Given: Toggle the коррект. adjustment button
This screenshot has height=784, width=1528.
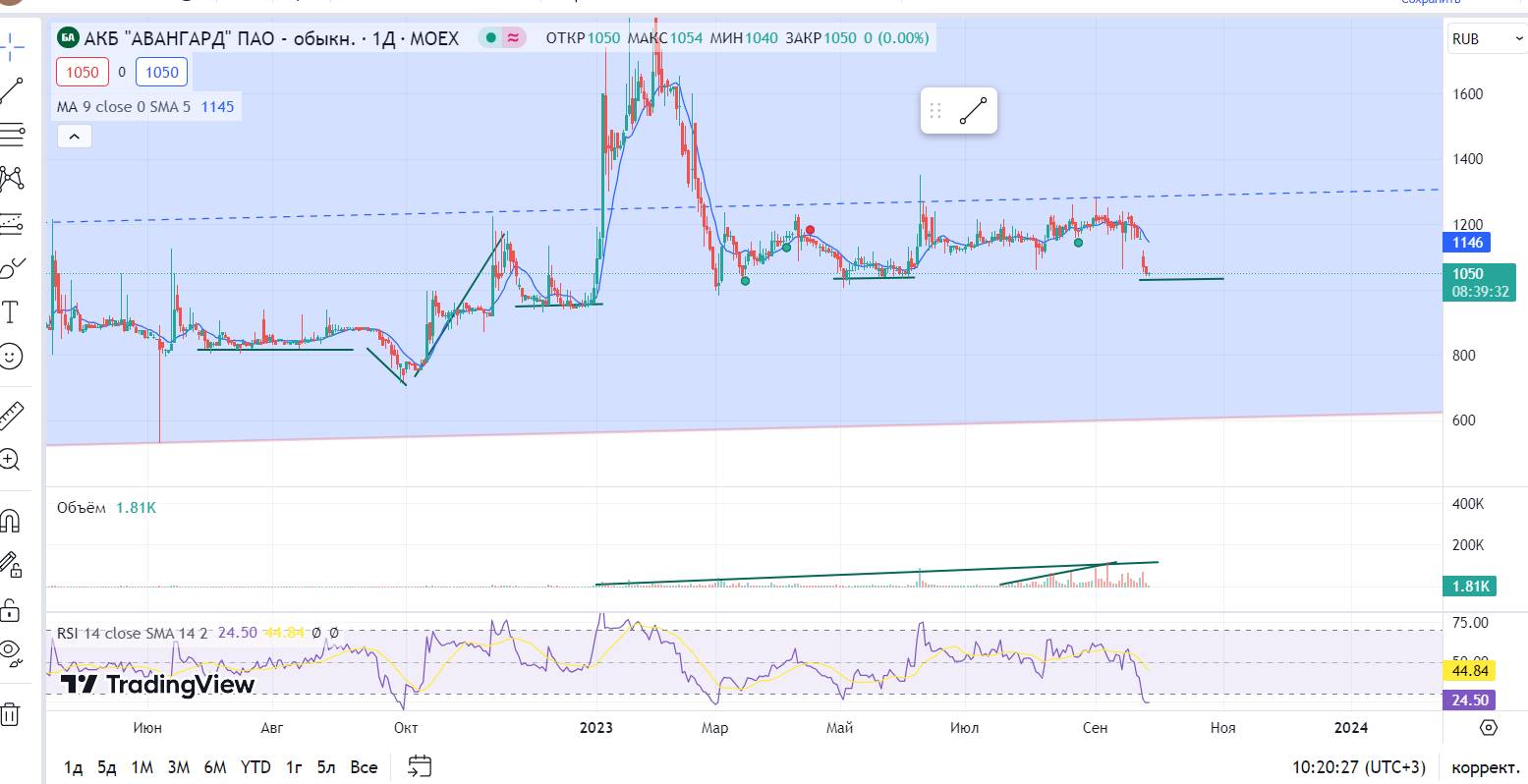Looking at the screenshot, I should (1484, 767).
